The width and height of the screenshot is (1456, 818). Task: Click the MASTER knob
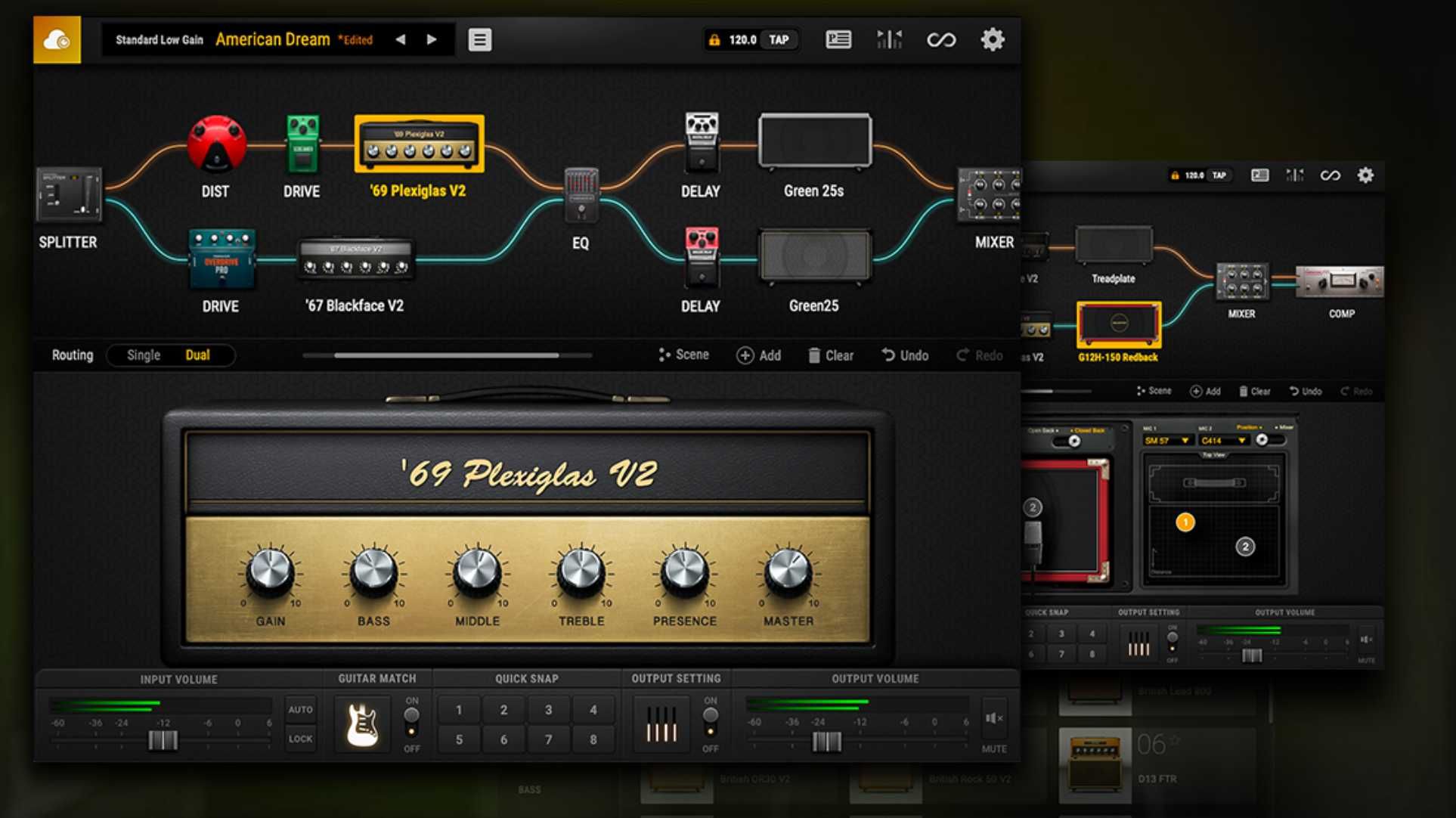click(x=788, y=572)
